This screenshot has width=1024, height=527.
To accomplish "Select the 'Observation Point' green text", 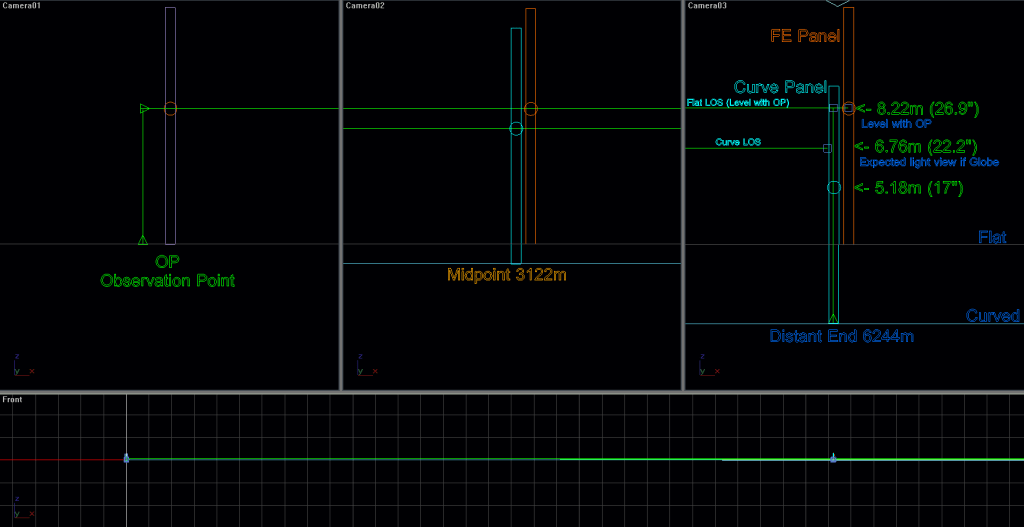I will tap(167, 281).
